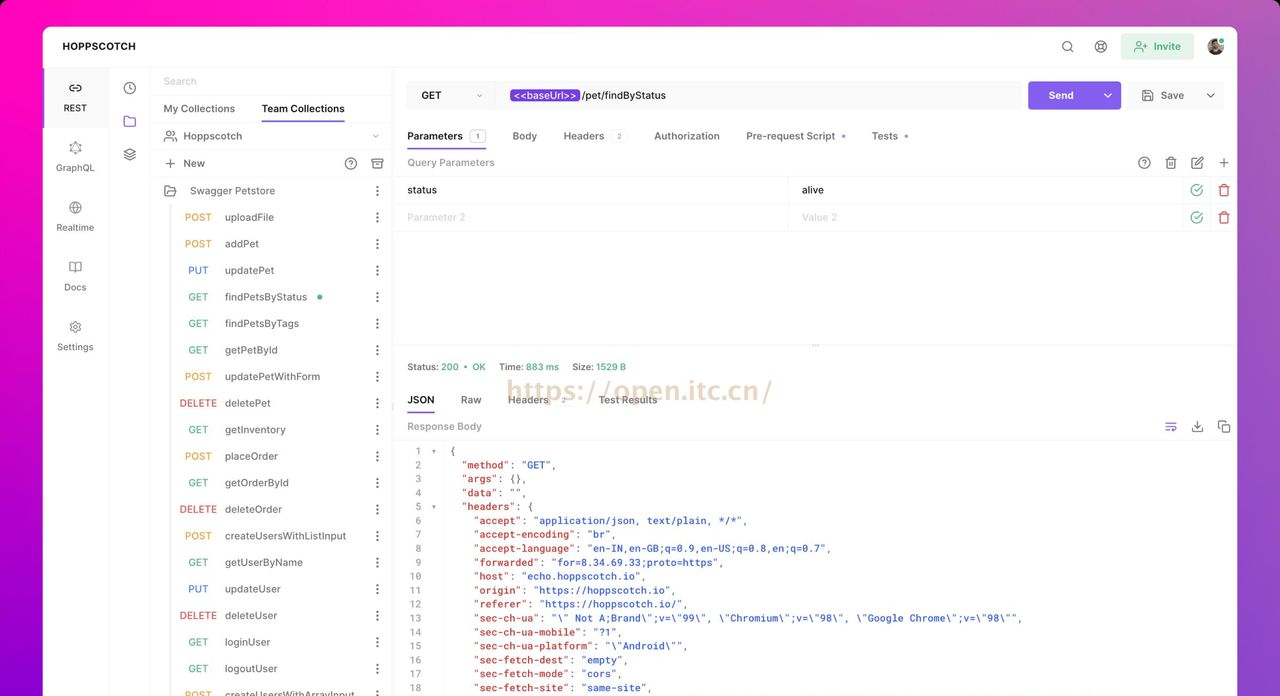Toggle response line wrap icon

[1171, 426]
